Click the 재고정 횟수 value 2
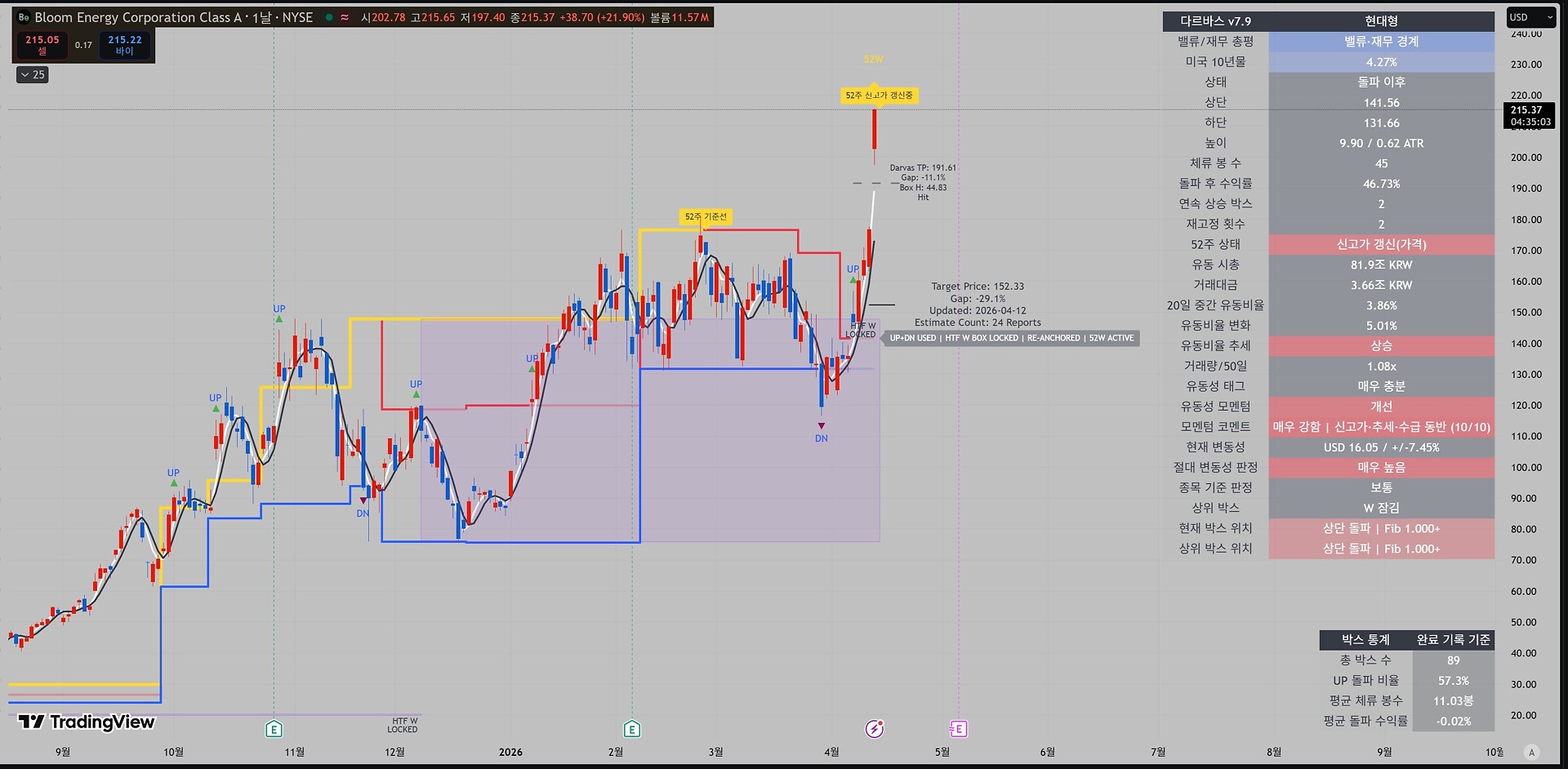1568x769 pixels. coord(1381,224)
